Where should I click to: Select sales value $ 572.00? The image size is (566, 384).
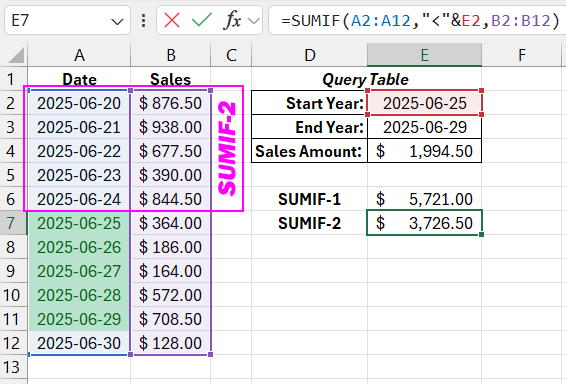pos(170,295)
